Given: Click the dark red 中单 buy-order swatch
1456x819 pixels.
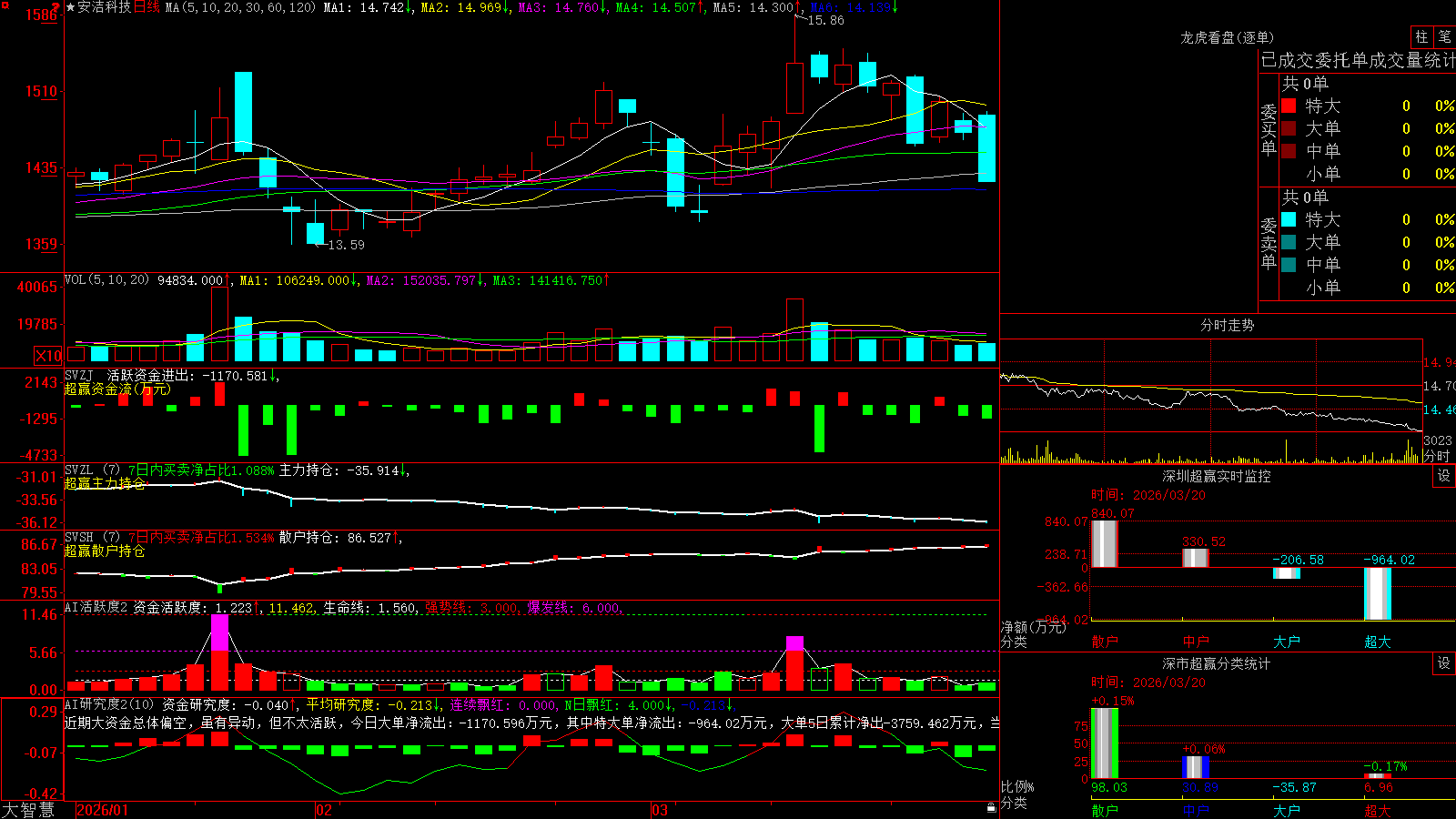Looking at the screenshot, I should coord(1289,151).
